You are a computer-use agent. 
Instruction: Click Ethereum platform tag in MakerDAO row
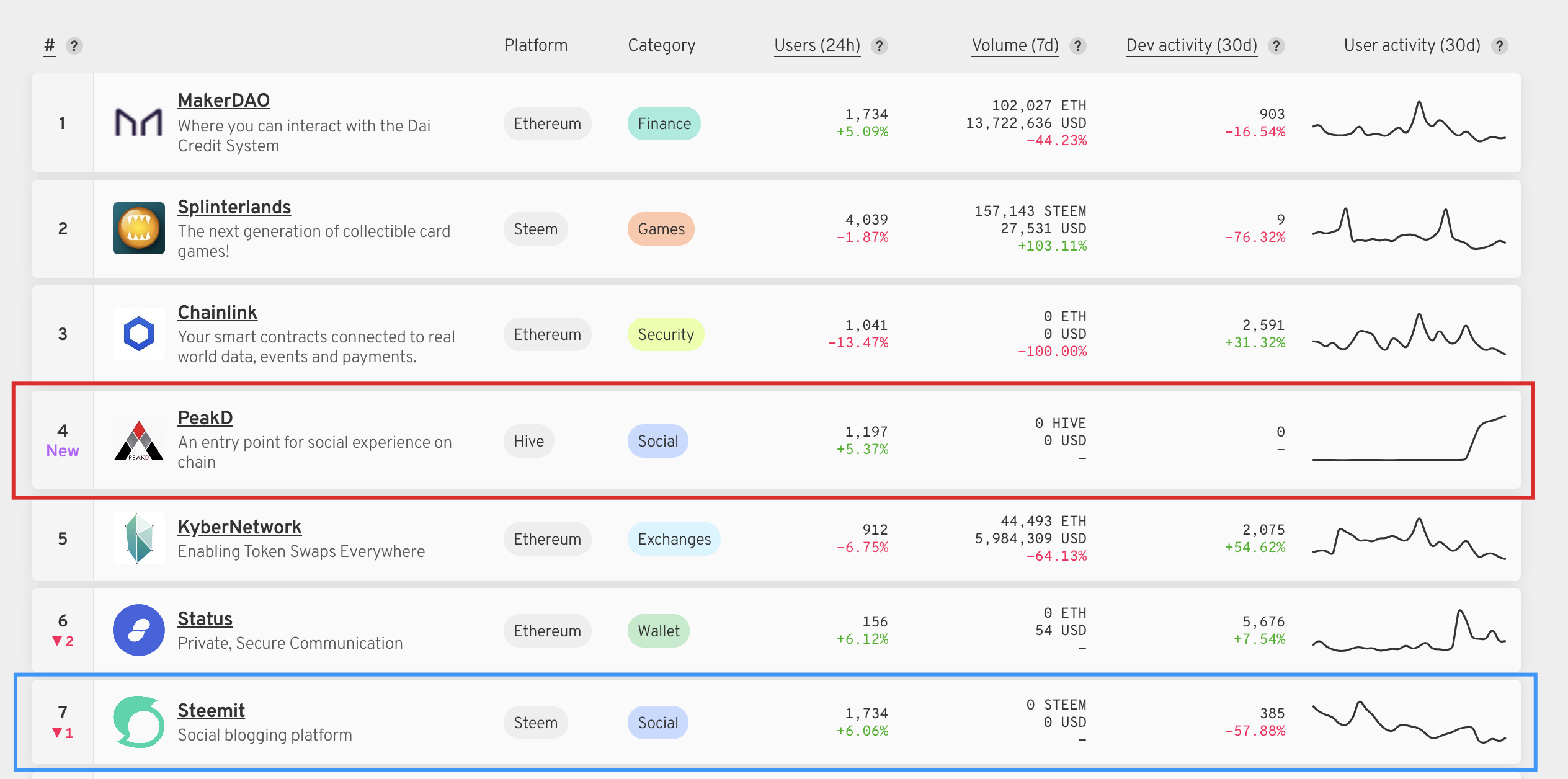pos(548,123)
